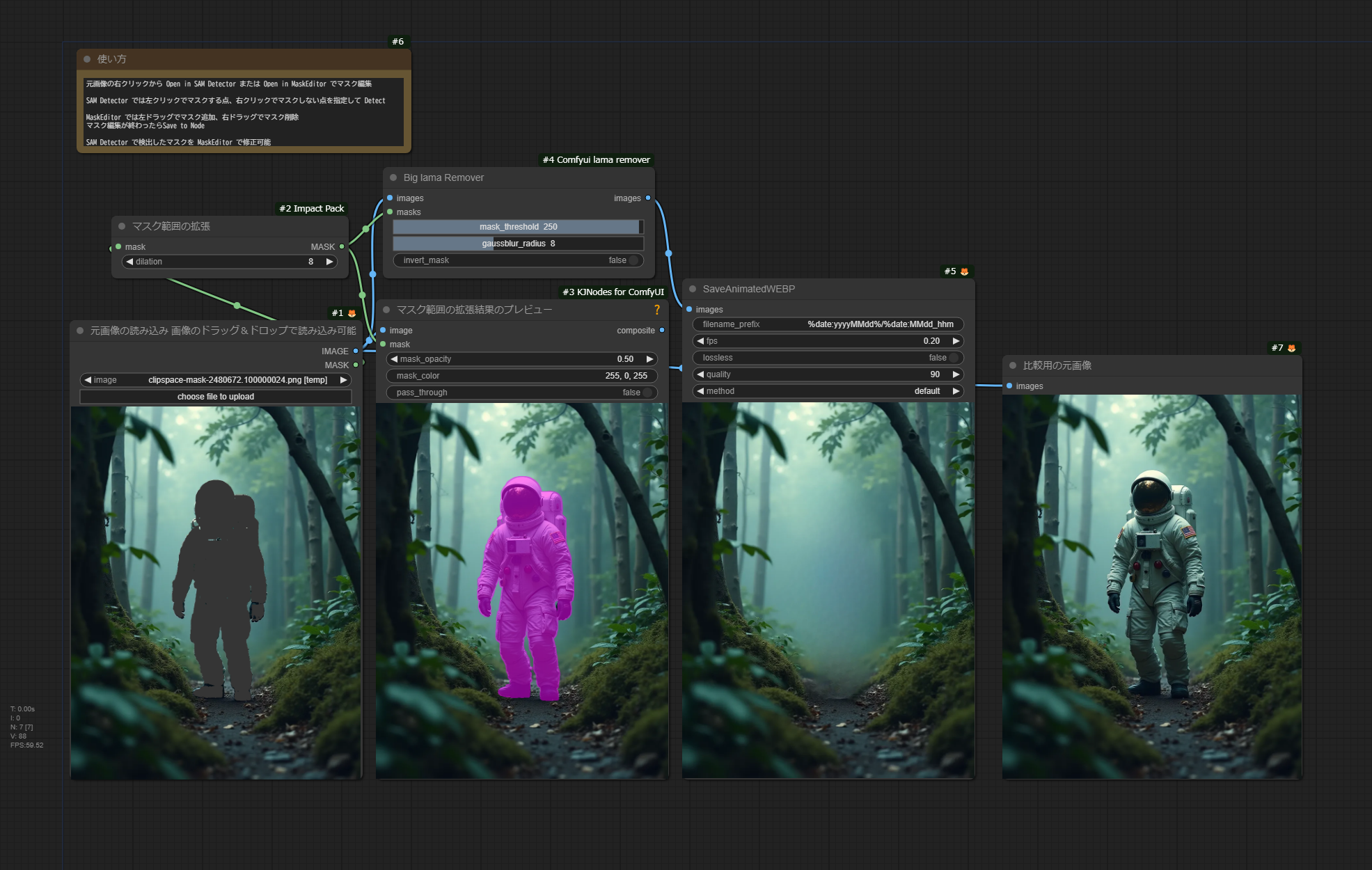Screen dimensions: 1372x870
Task: Toggle the pass_through option
Action: tap(646, 393)
